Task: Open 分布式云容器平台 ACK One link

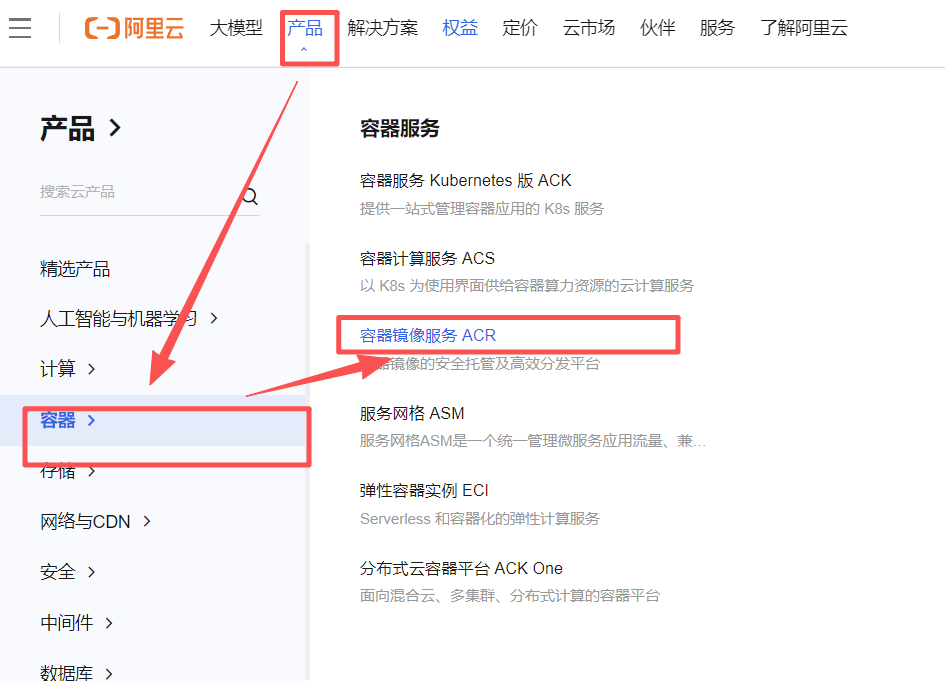Action: [x=461, y=568]
